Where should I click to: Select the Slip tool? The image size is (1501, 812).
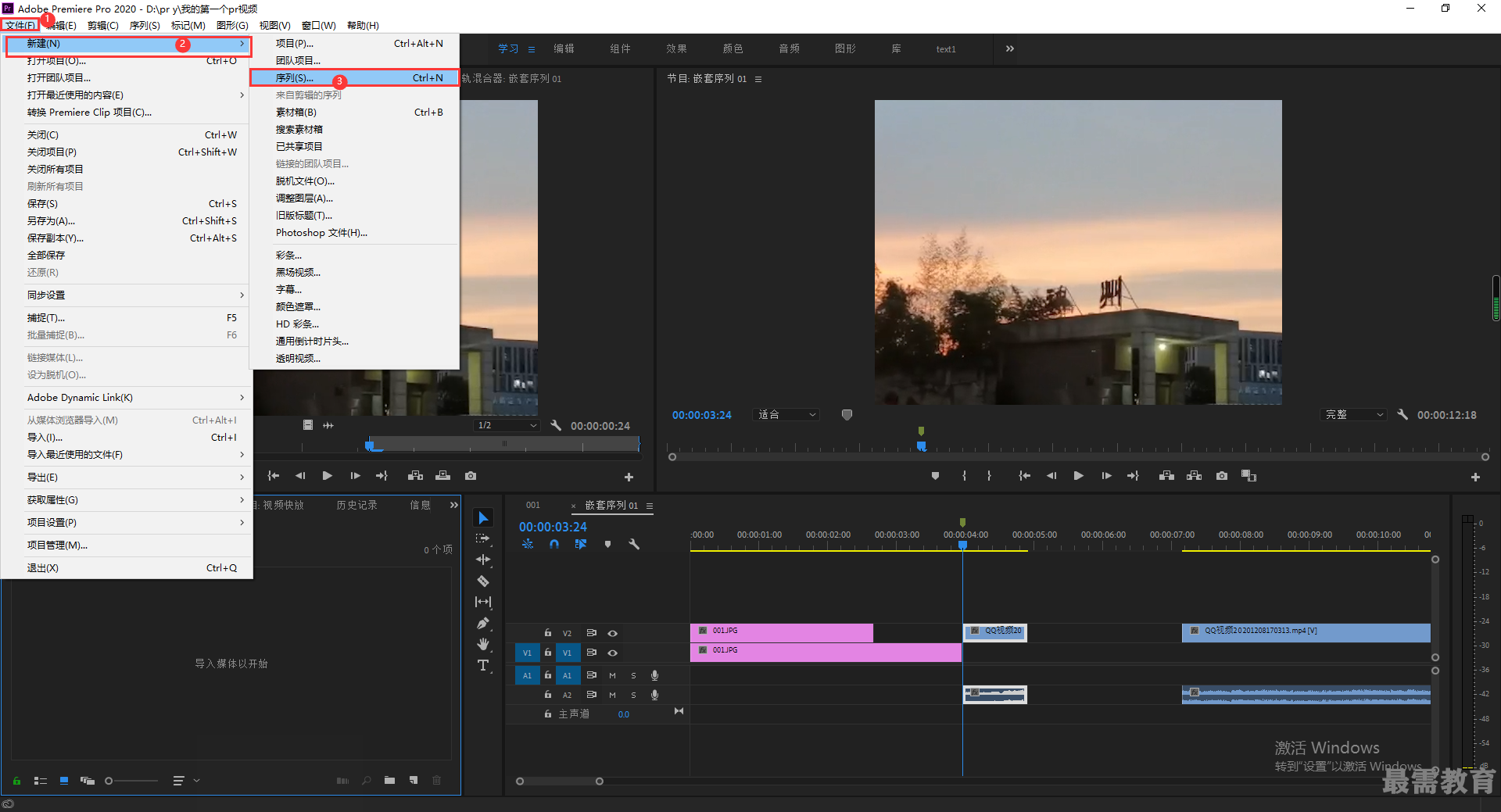(483, 602)
